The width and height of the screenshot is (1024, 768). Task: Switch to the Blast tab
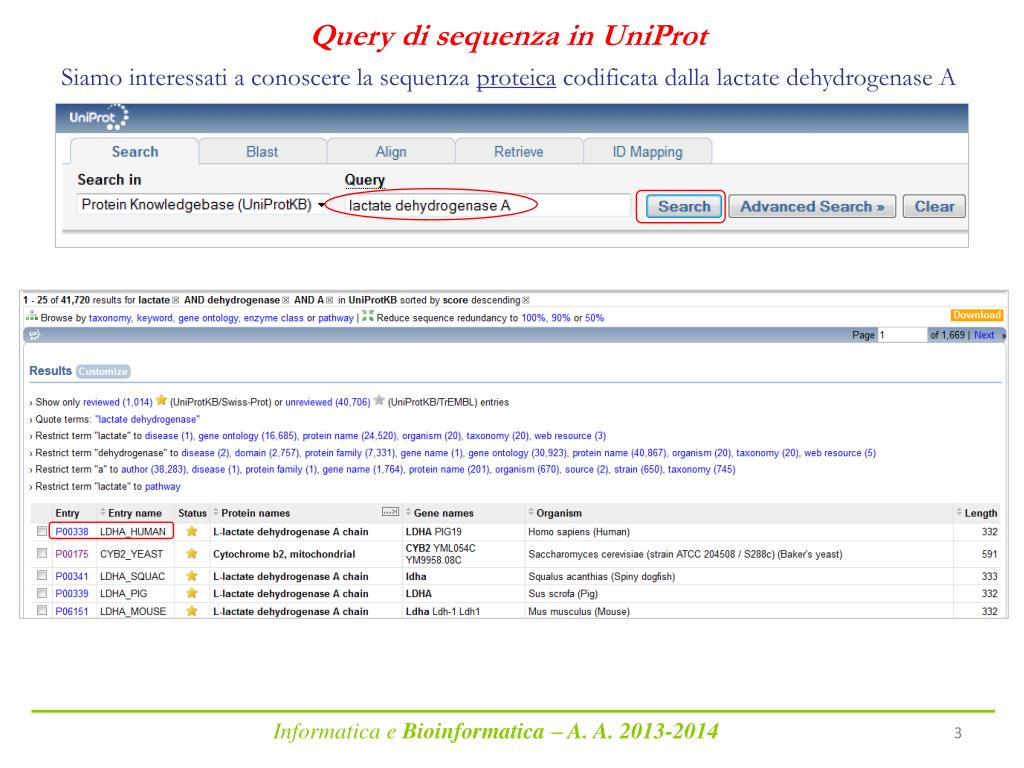[262, 152]
